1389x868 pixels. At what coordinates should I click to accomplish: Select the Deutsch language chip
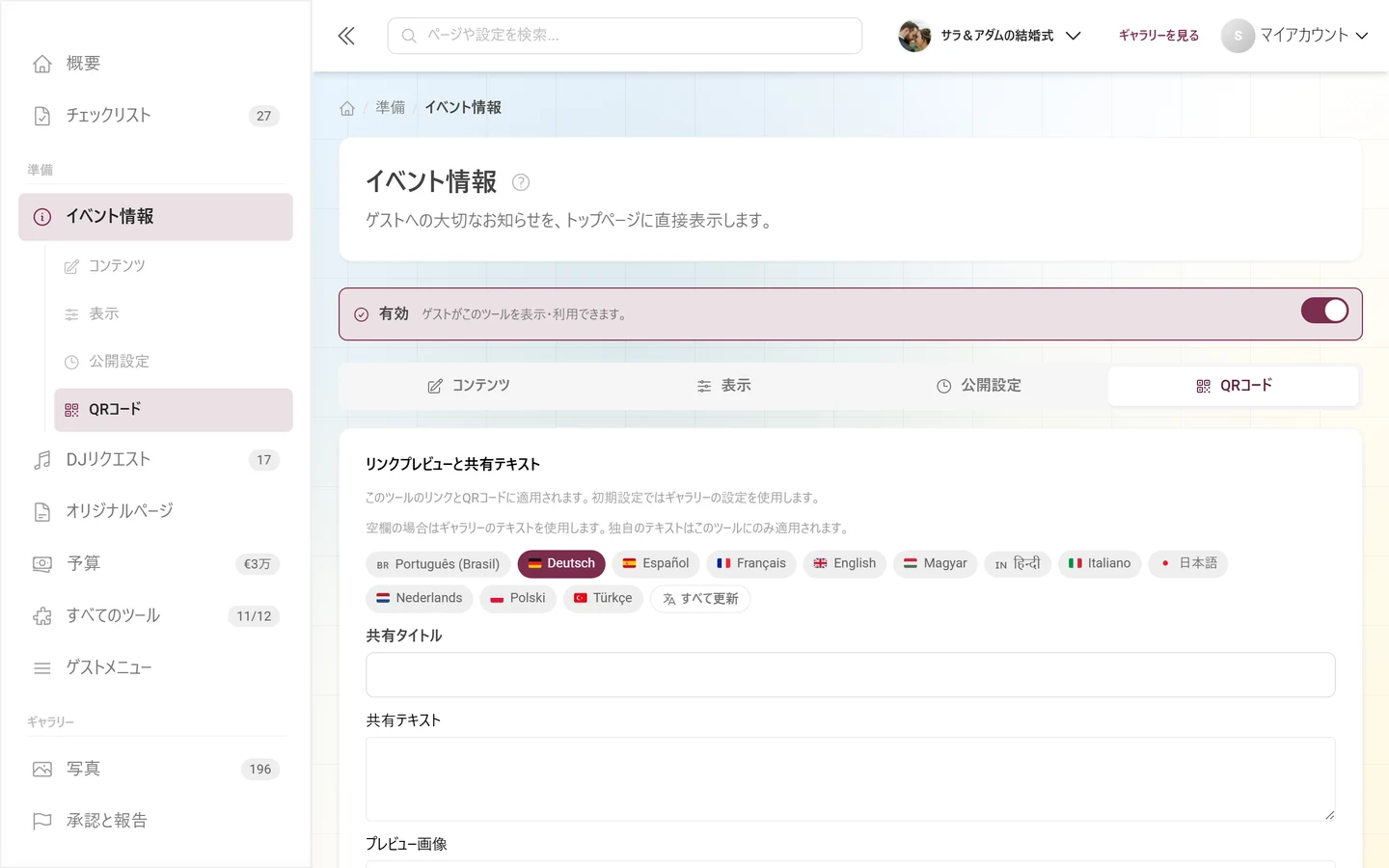pos(561,563)
